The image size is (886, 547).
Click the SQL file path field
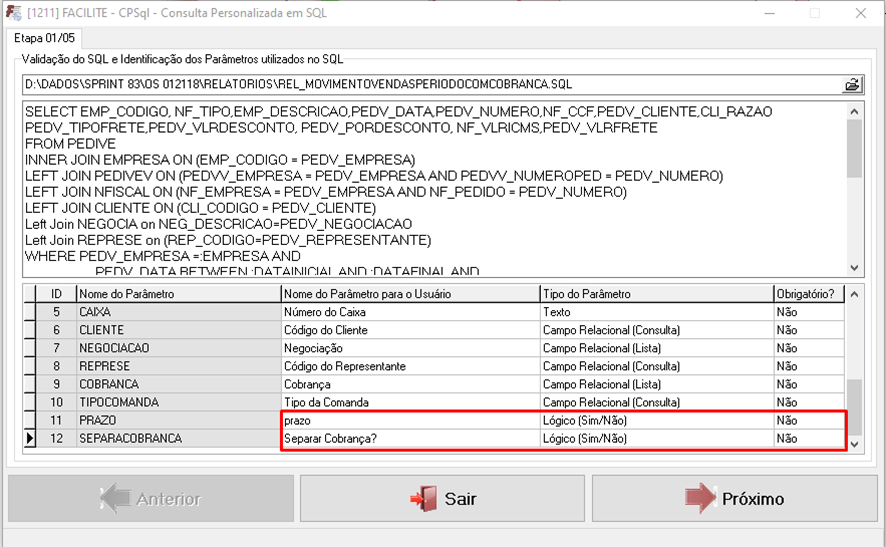430,85
